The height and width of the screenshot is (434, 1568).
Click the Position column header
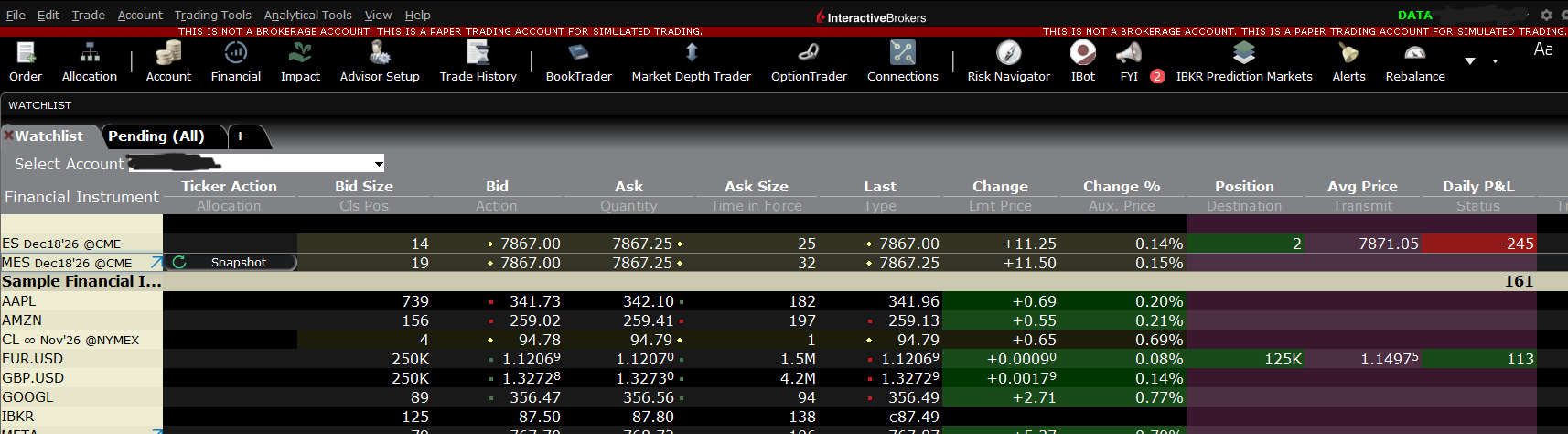click(x=1244, y=186)
